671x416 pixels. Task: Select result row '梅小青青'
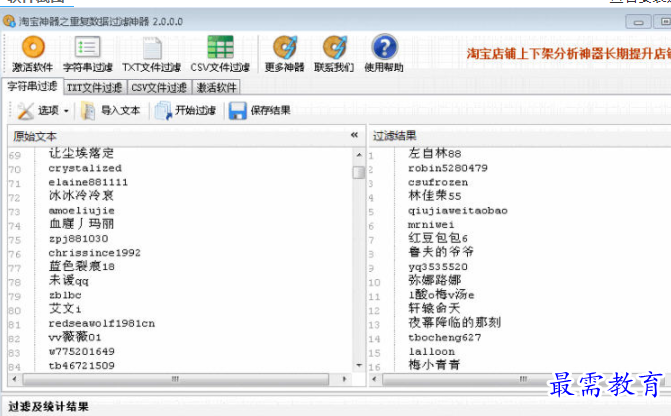click(x=434, y=365)
